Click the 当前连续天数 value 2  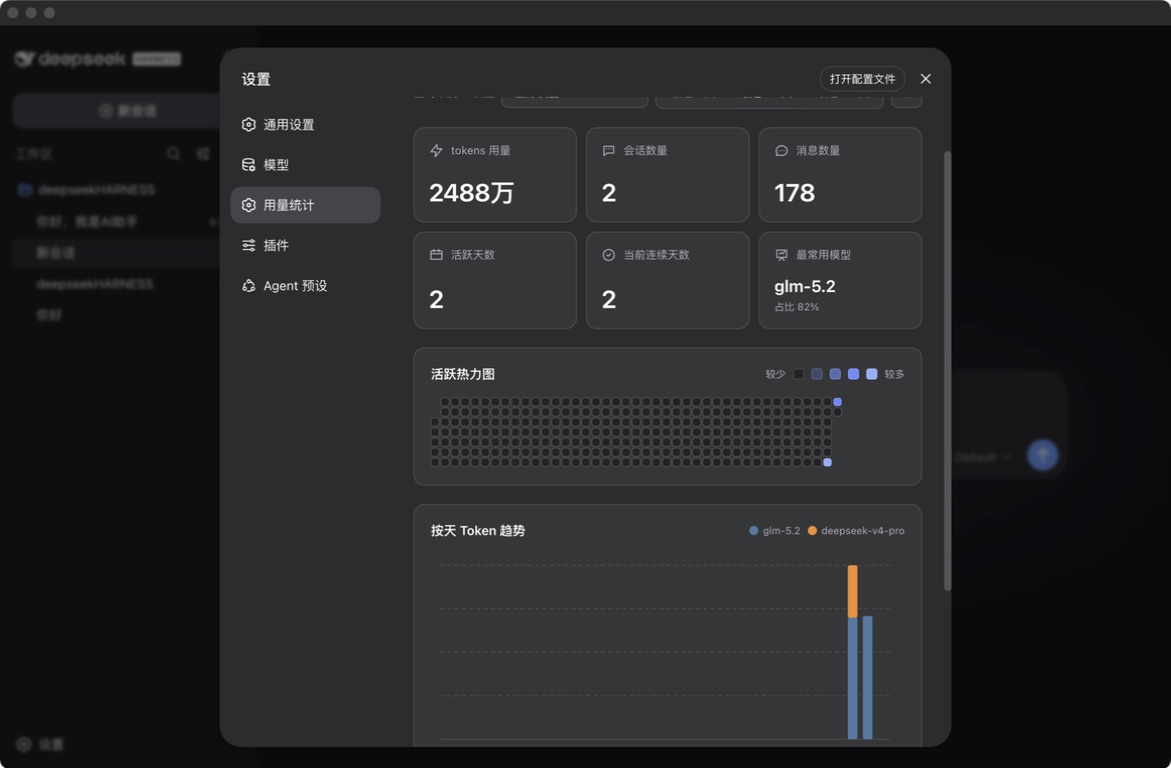609,300
